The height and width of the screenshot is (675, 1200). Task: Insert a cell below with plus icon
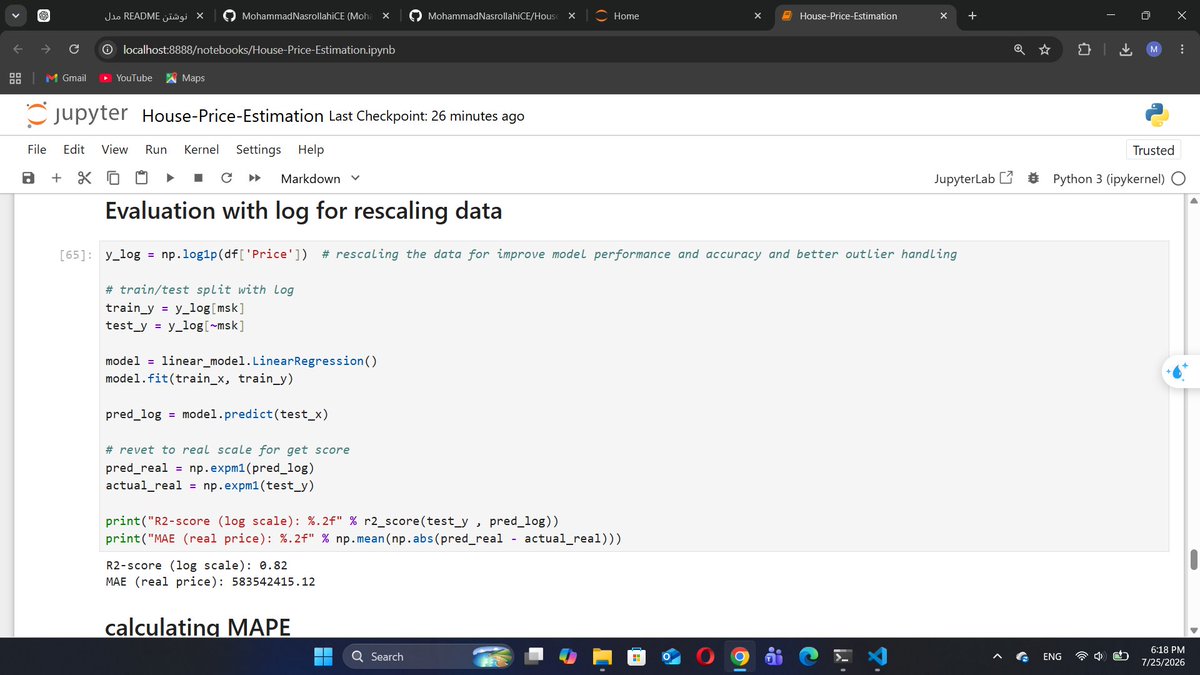56,178
